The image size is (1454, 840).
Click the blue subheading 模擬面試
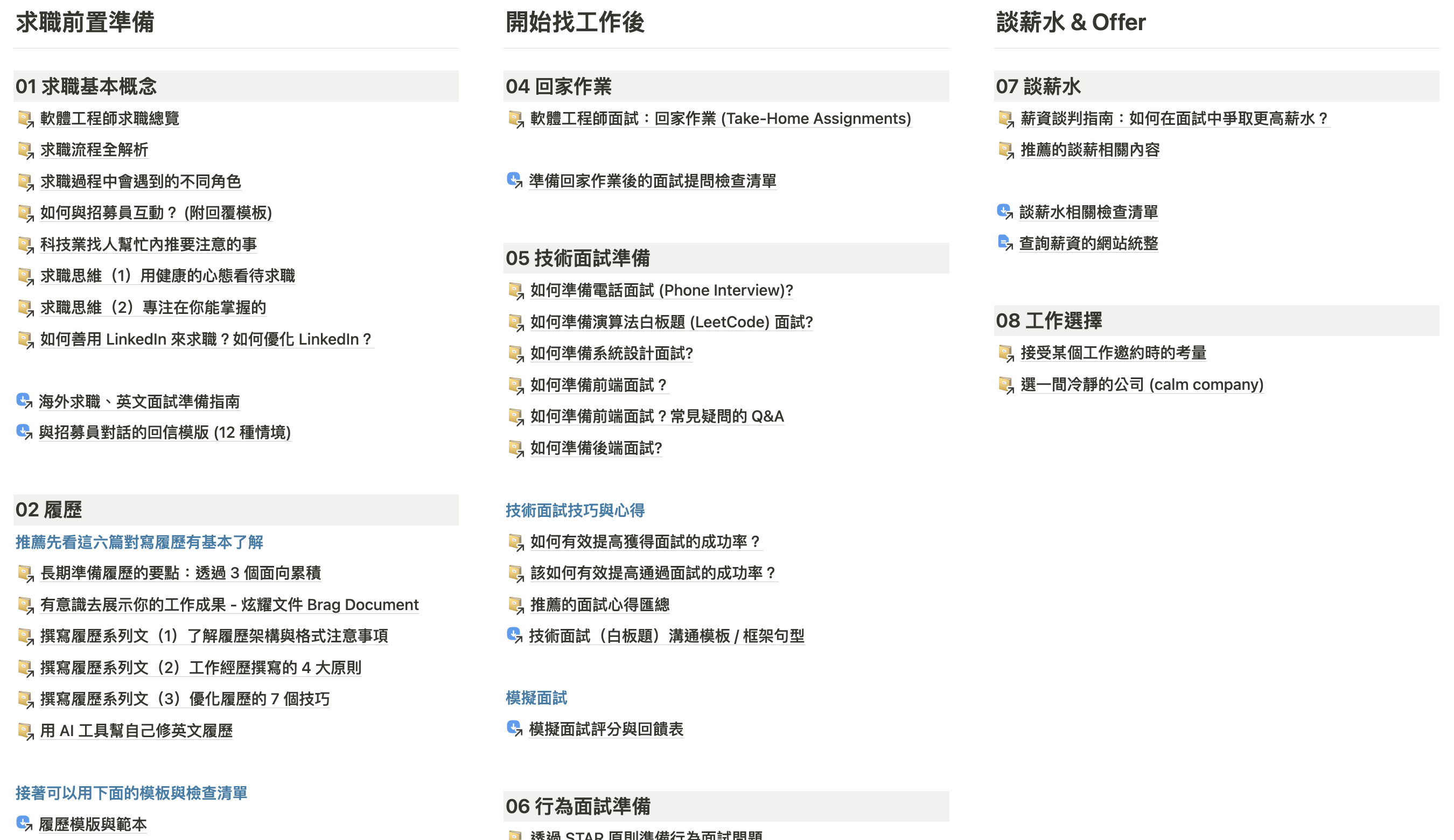click(536, 698)
